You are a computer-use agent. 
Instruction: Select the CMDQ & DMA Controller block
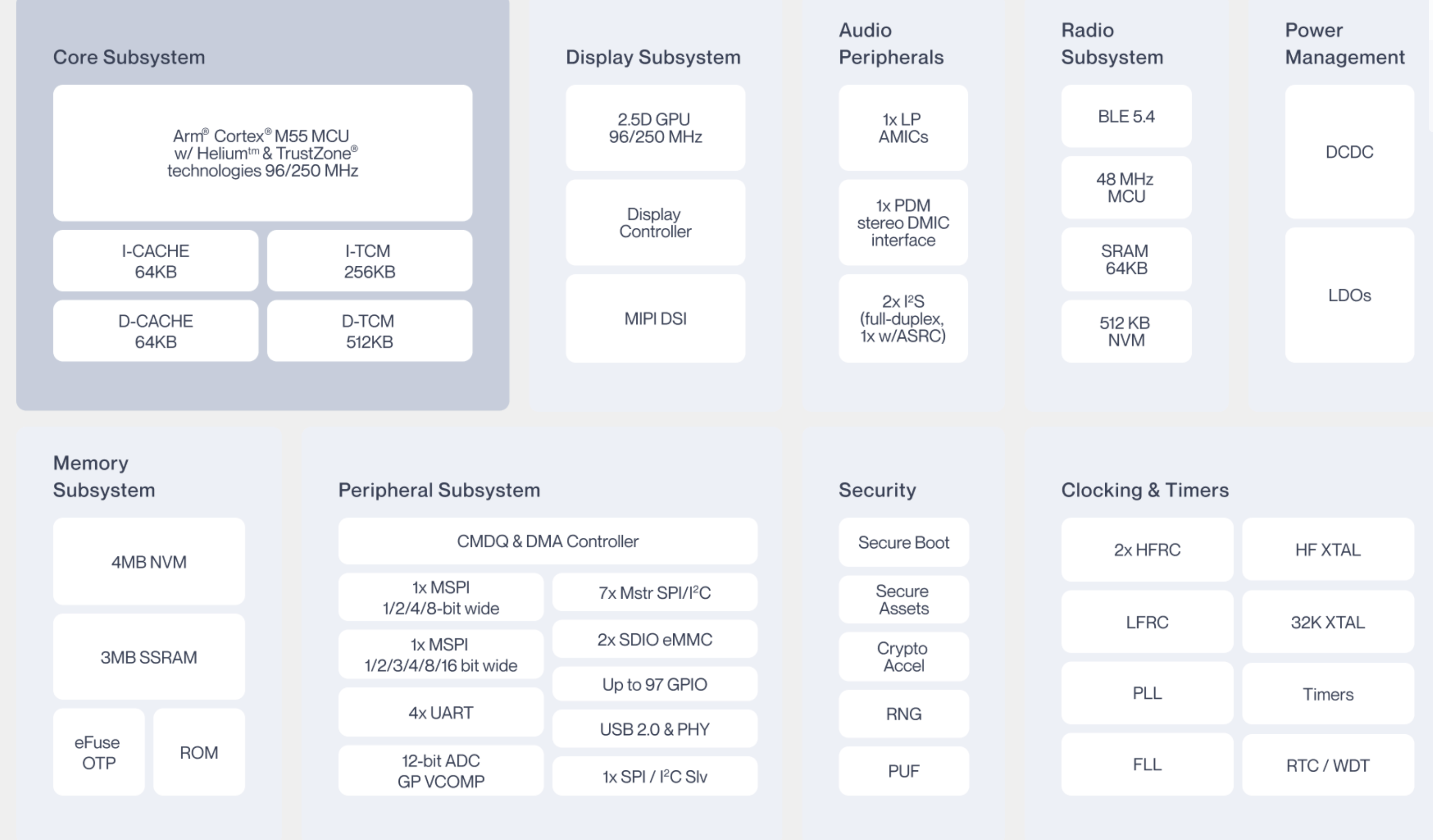[x=548, y=541]
